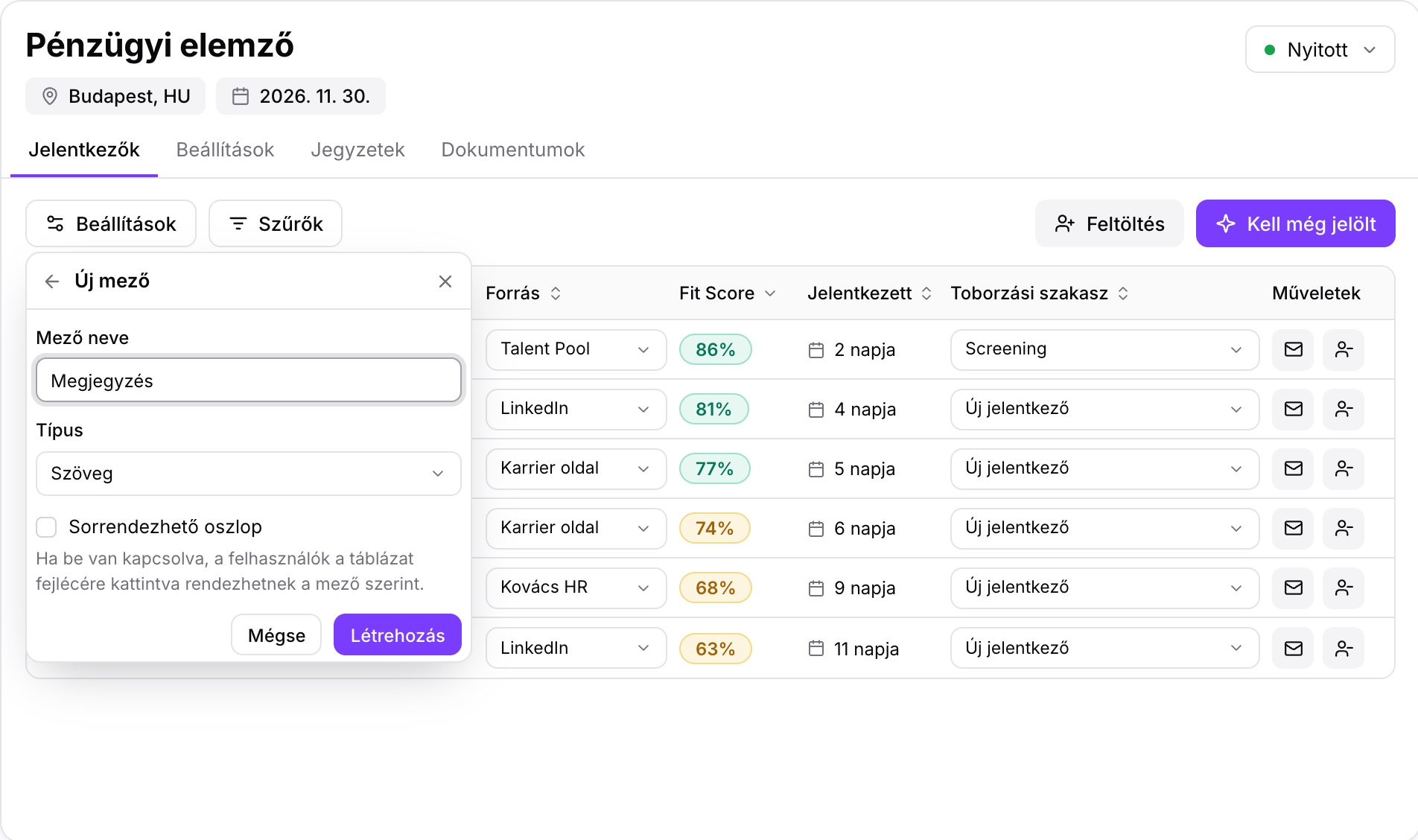1418x840 pixels.
Task: Click the 2026. 11. 30. date chip
Action: [301, 96]
